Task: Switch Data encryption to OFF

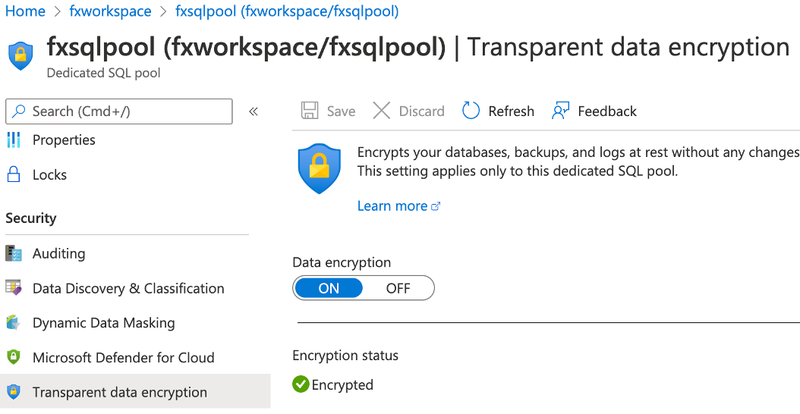Action: [398, 288]
